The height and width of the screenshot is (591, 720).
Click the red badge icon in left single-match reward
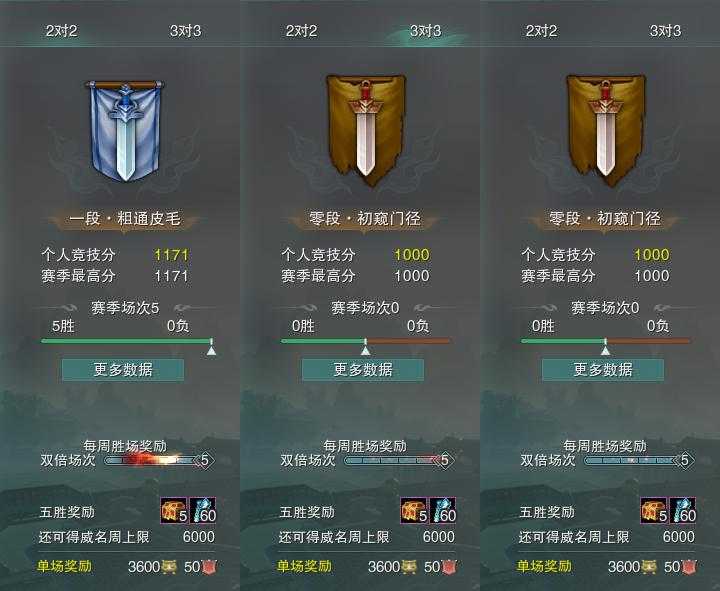click(209, 567)
